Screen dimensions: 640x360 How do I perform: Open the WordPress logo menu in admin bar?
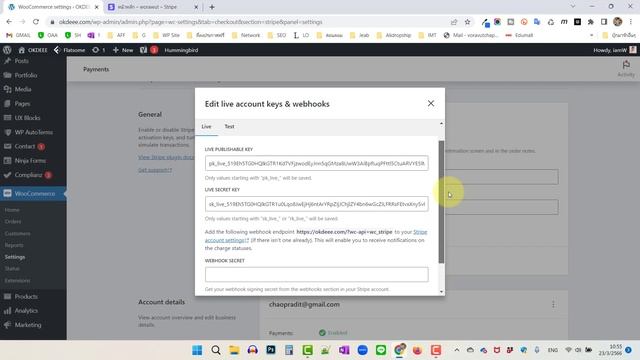pos(7,50)
